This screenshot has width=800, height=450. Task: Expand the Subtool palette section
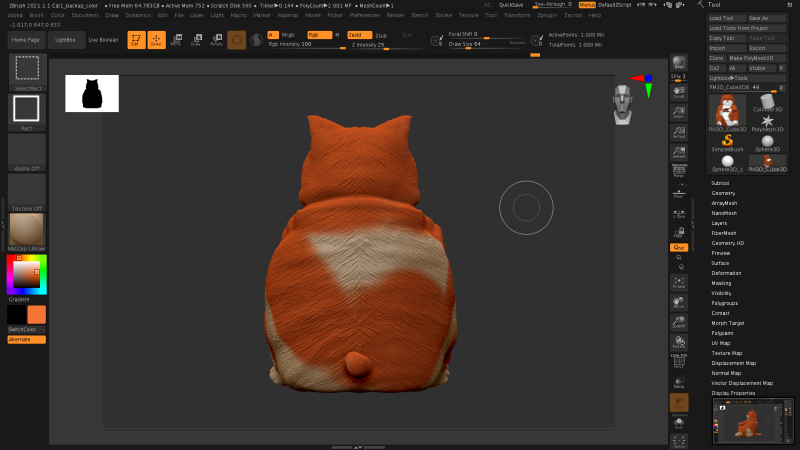pos(720,183)
